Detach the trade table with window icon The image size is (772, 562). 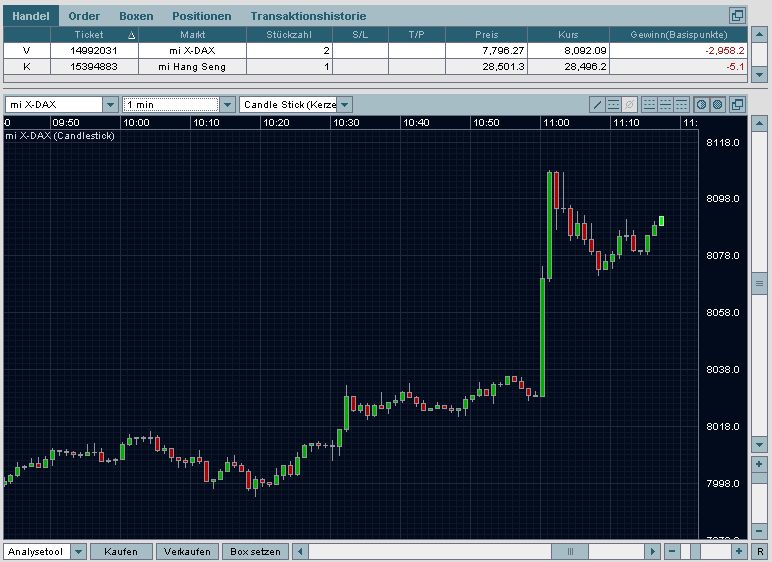pyautogui.click(x=738, y=16)
